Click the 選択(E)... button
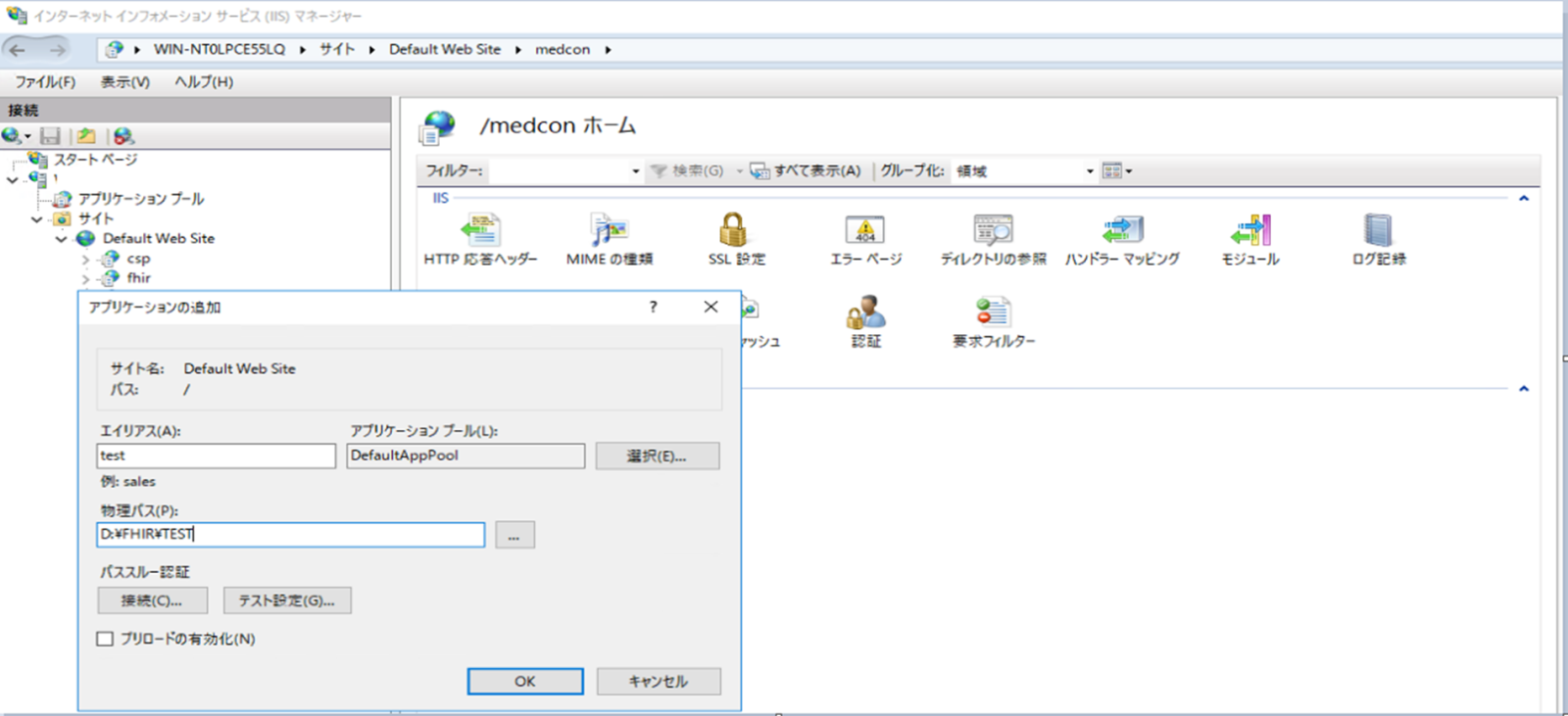1568x716 pixels. click(657, 456)
